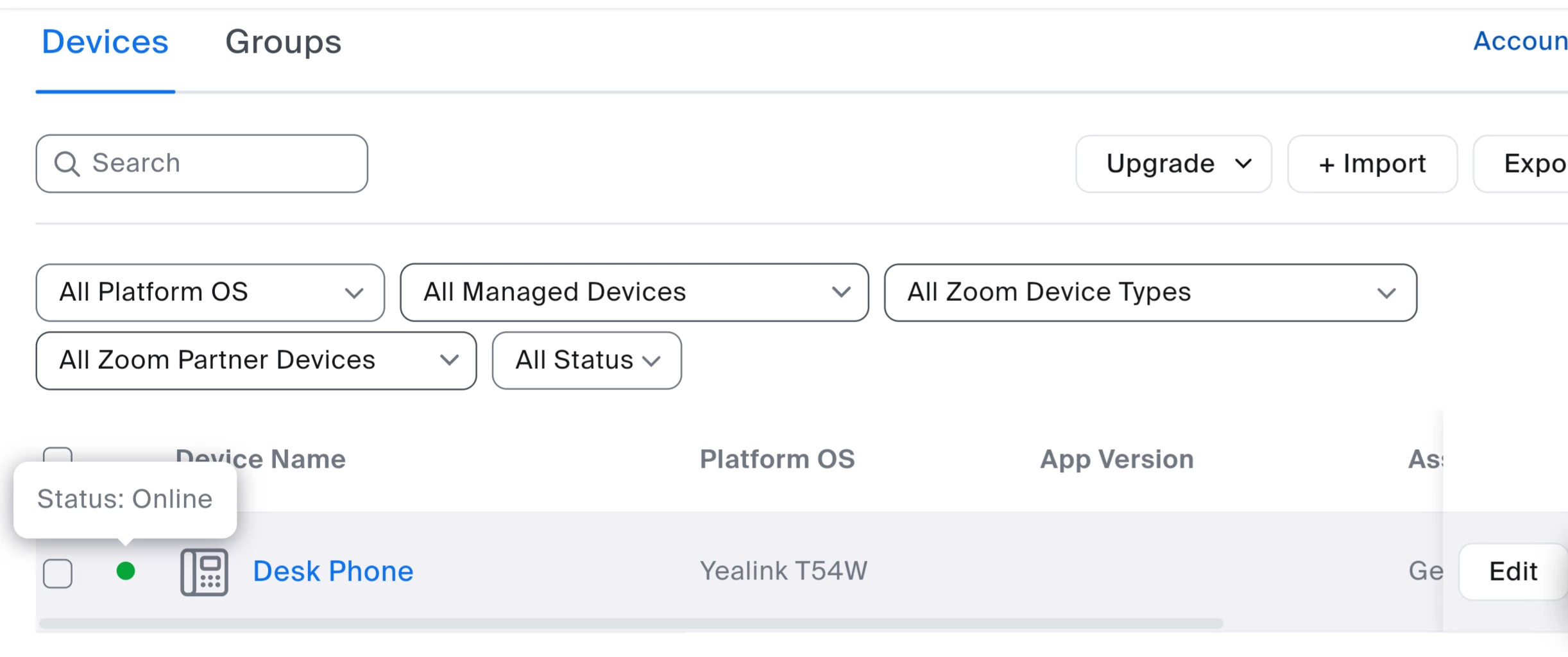The height and width of the screenshot is (657, 1568).
Task: Open All Zoom Device Types dropdown
Action: pos(1150,293)
